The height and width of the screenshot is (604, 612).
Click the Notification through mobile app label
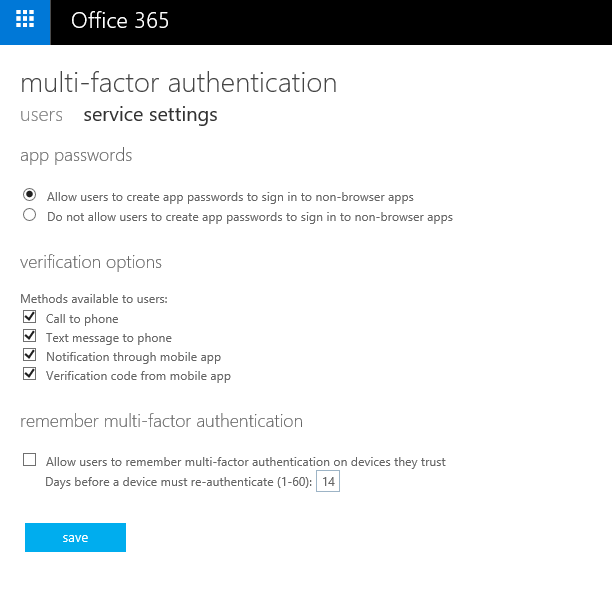[x=133, y=357]
